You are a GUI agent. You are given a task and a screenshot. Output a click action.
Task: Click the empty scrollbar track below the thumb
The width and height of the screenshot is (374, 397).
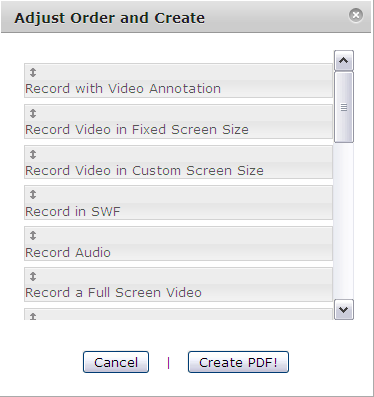(x=344, y=221)
